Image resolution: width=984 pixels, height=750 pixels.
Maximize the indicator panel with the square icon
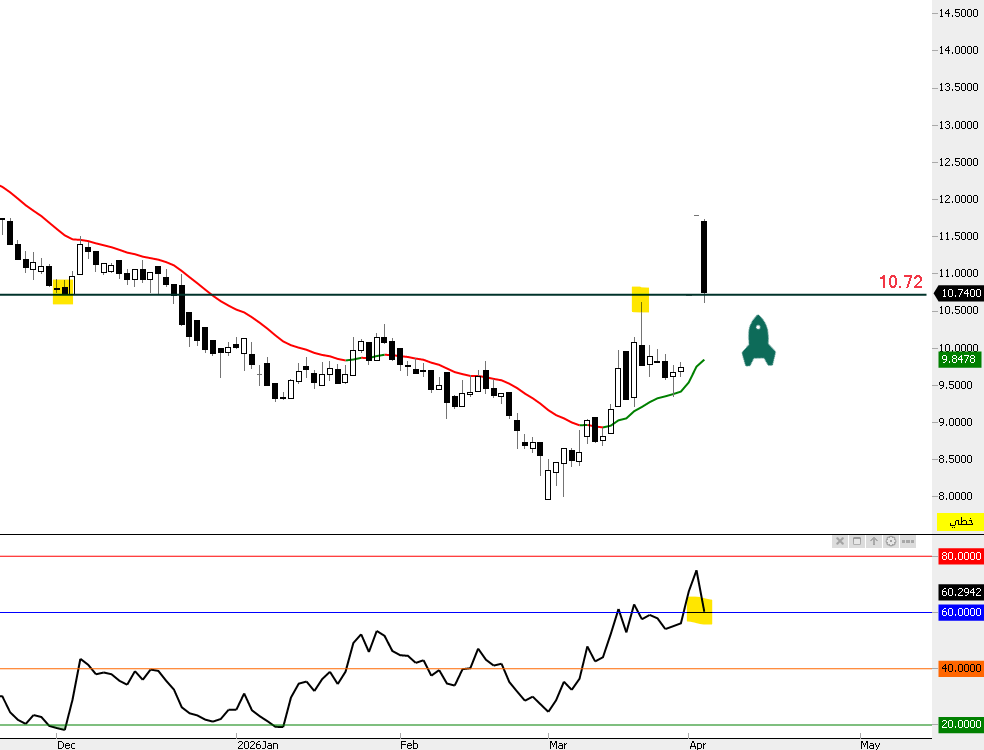(856, 541)
